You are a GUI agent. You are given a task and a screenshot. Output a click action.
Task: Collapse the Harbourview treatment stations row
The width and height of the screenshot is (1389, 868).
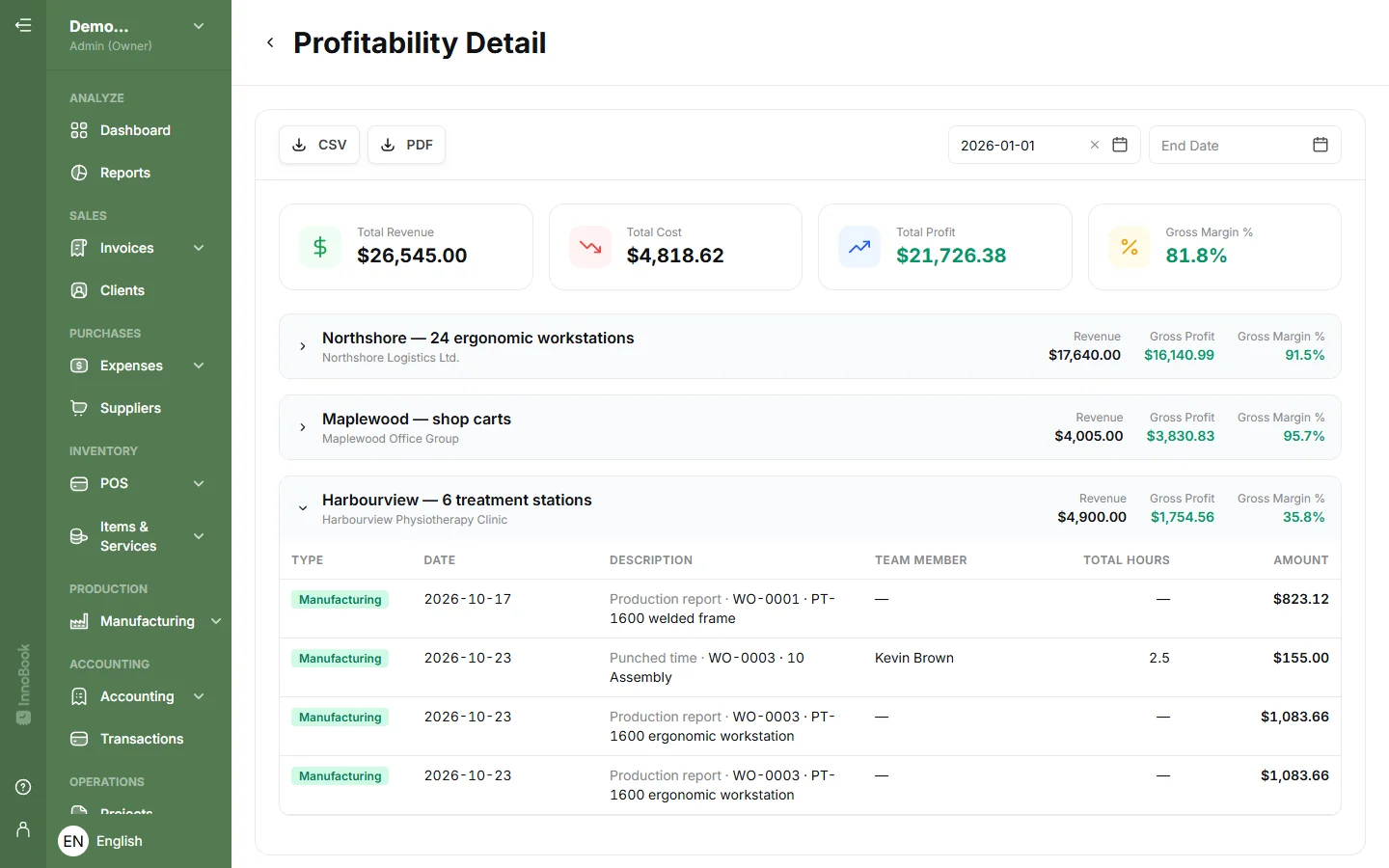303,508
